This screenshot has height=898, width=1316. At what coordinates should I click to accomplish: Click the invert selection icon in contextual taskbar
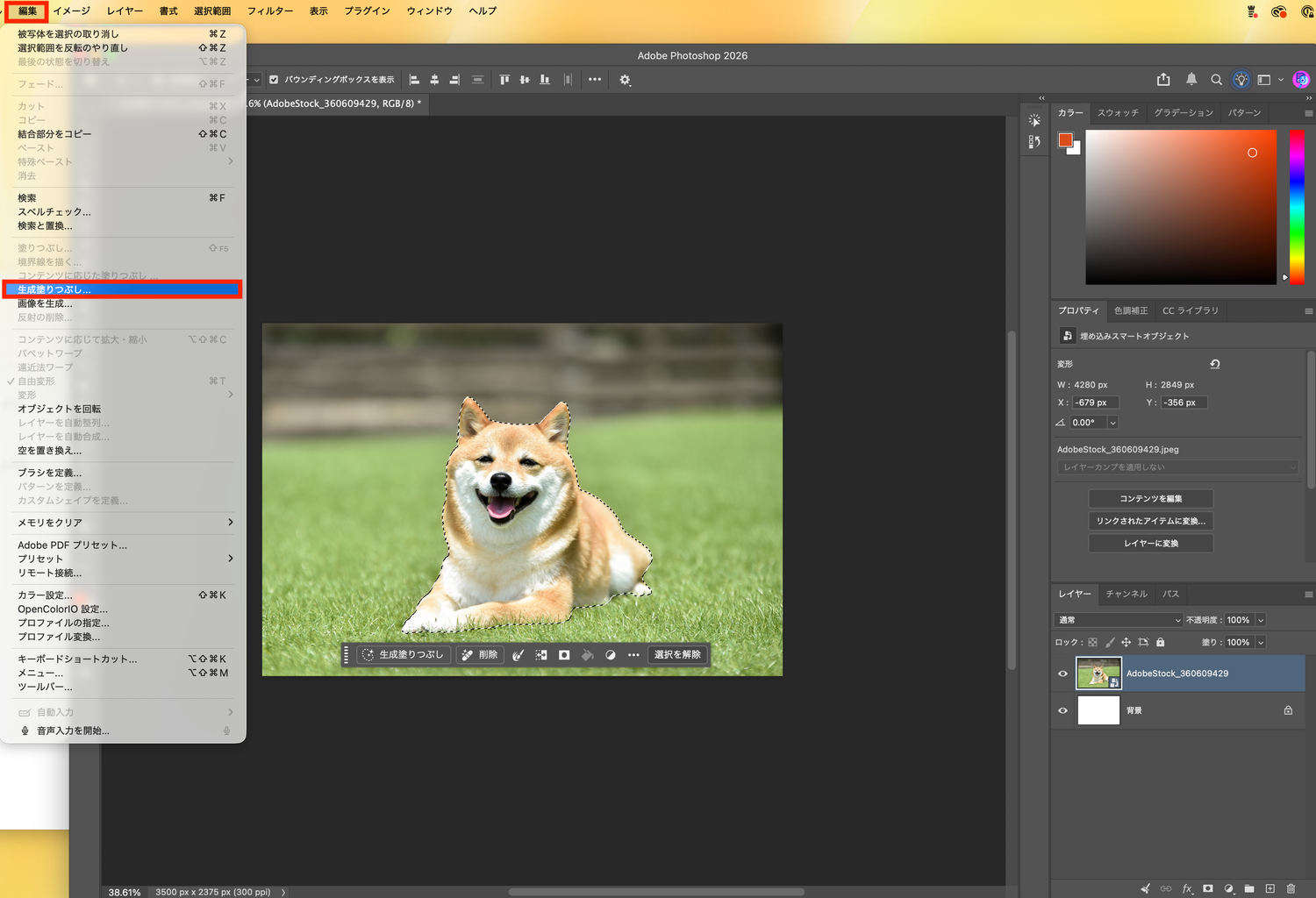tap(541, 655)
